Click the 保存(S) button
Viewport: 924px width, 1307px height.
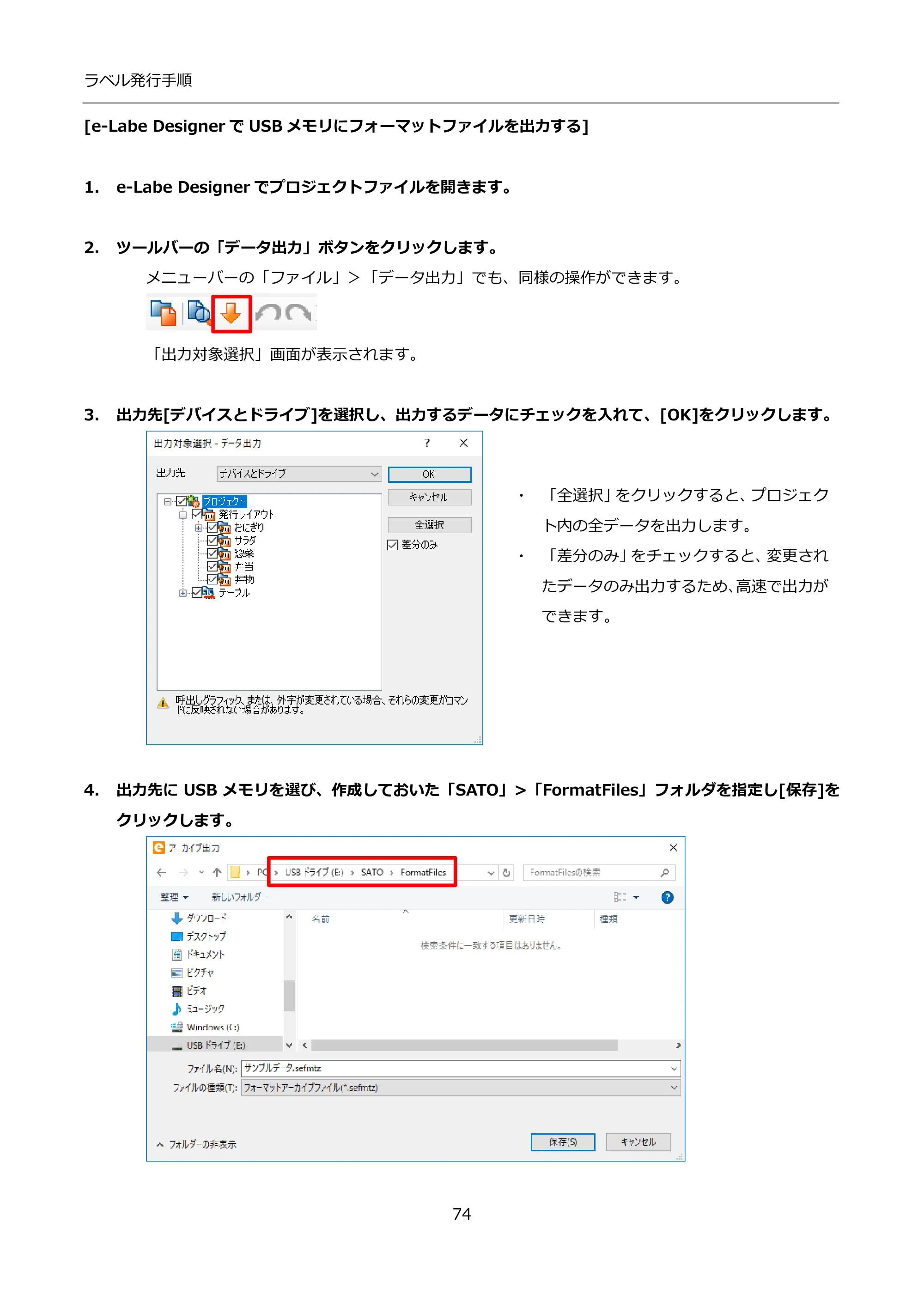tap(562, 1142)
